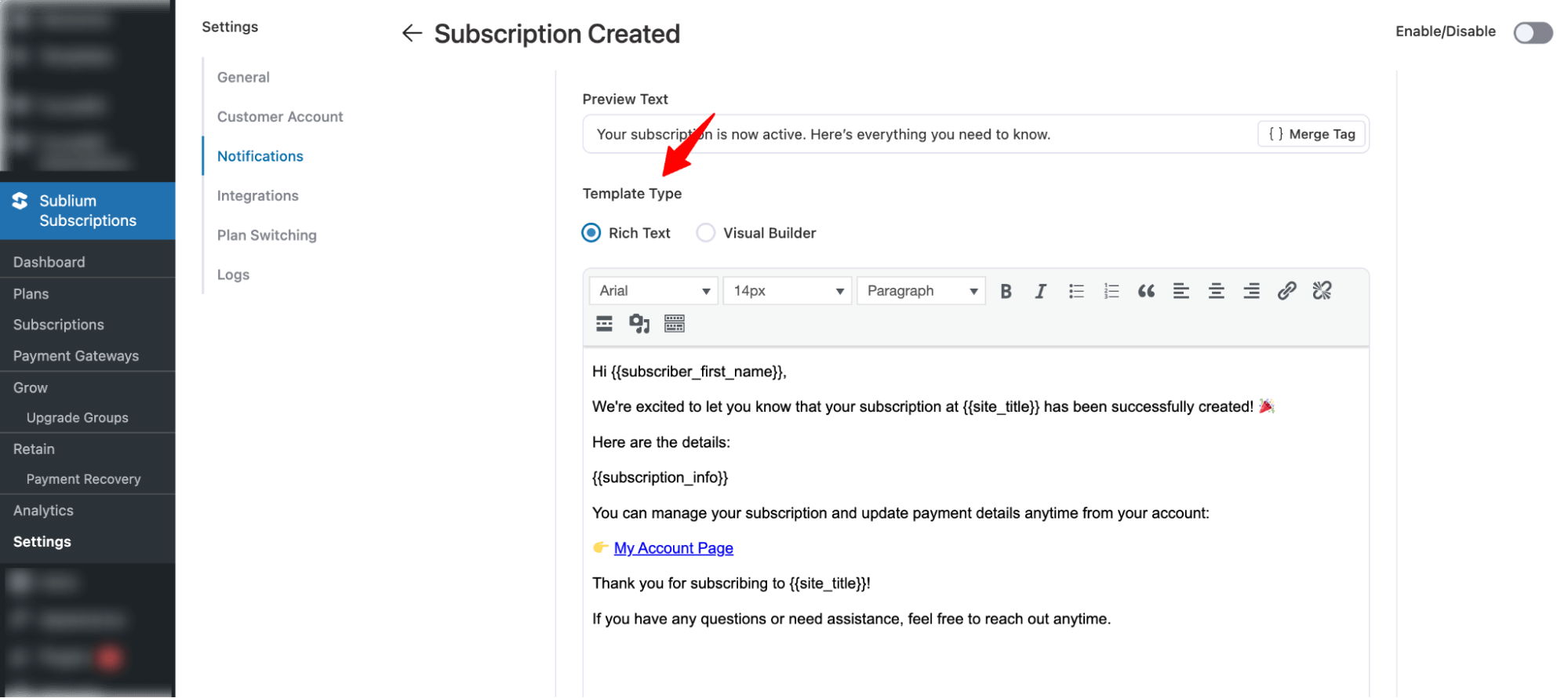Click the Sublium Subscriptions menu header

point(87,211)
